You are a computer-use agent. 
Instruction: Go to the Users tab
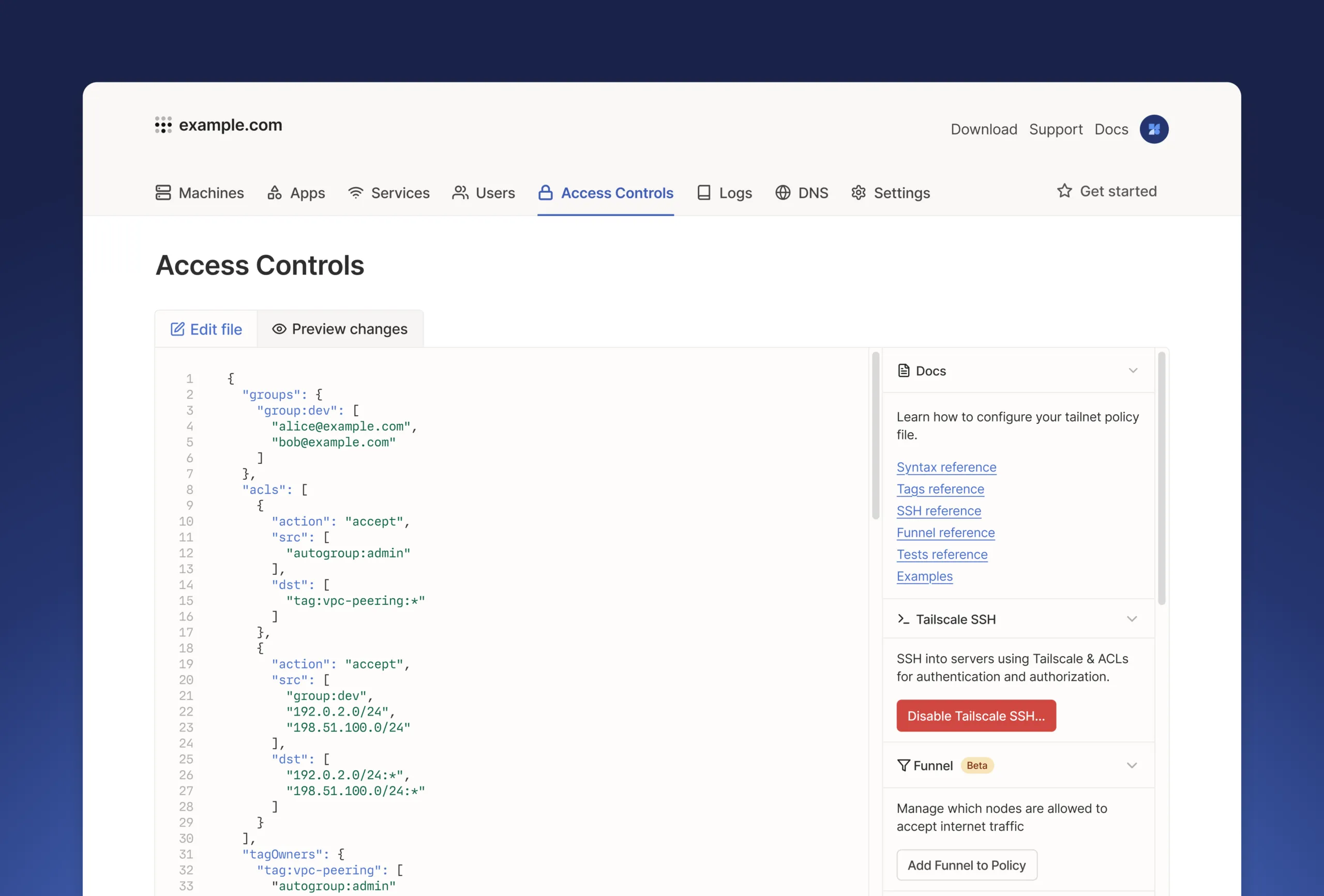coord(484,192)
